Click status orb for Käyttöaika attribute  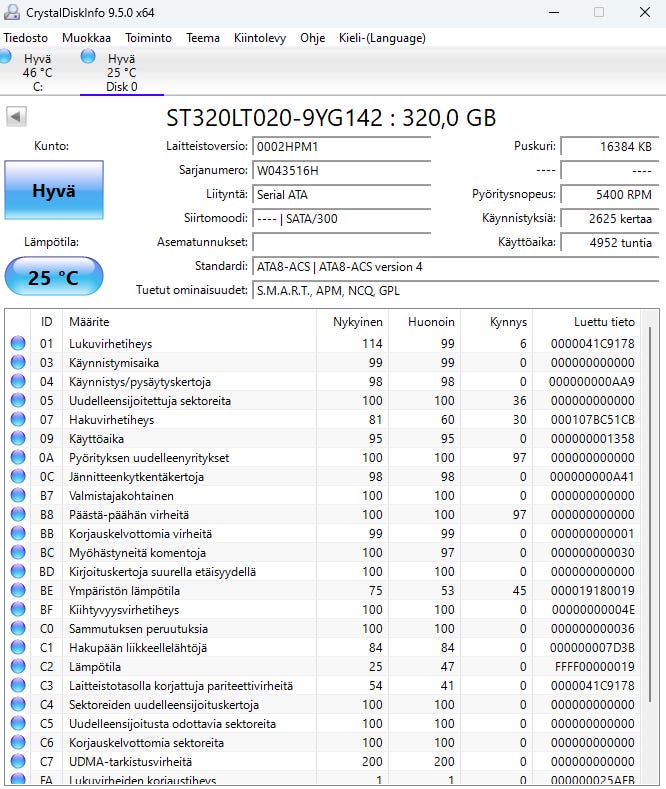18,439
